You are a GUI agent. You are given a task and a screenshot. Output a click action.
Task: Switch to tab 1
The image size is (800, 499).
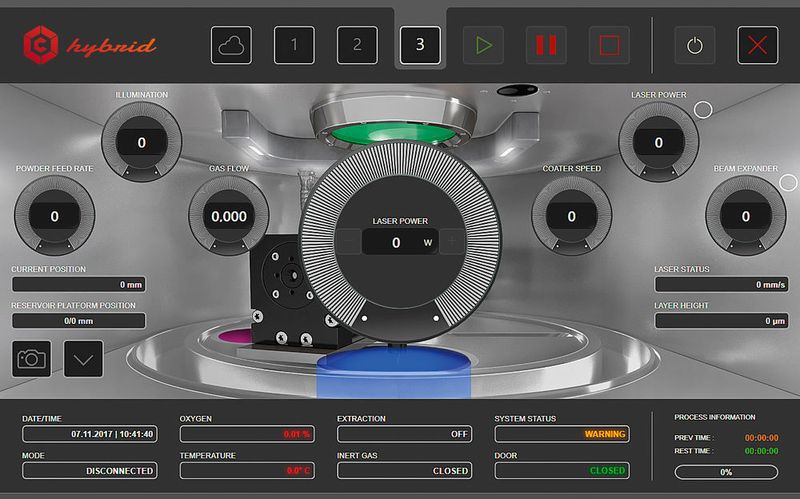point(294,45)
